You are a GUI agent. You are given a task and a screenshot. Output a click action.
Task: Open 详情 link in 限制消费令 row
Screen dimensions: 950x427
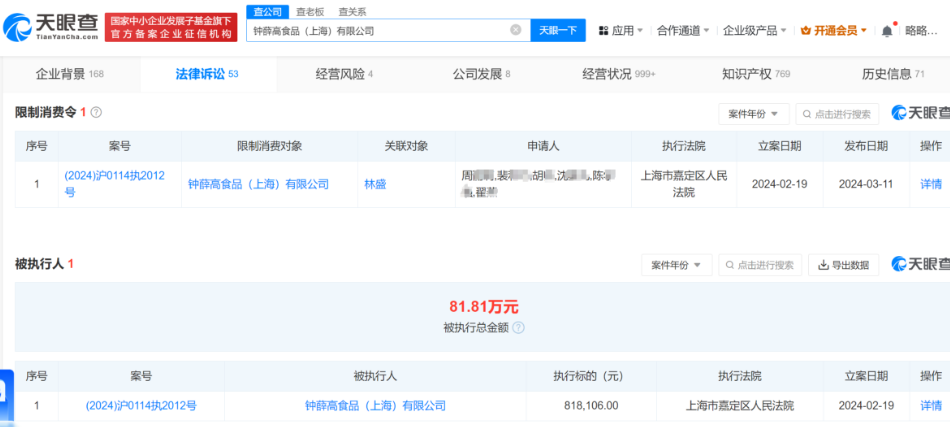[x=930, y=184]
